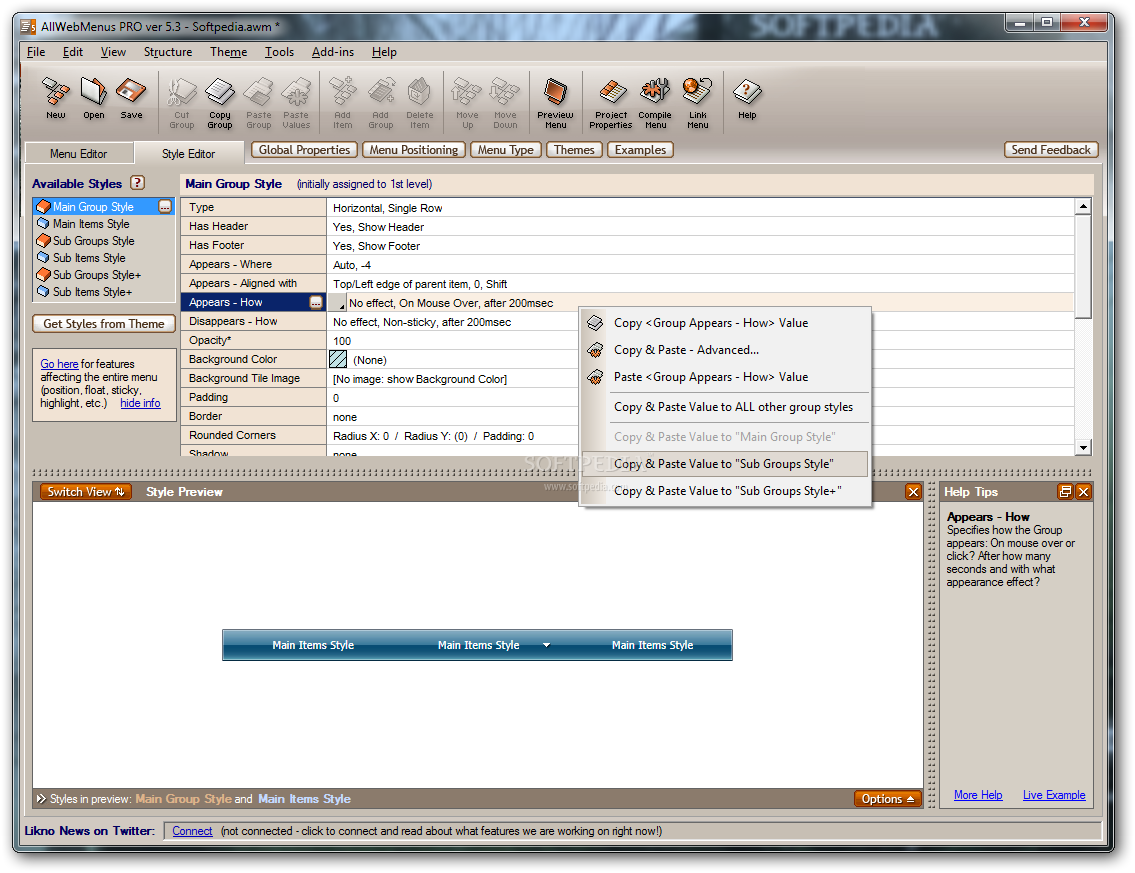Click Get Styles from Theme button
This screenshot has height=873, width=1135.
coord(104,324)
